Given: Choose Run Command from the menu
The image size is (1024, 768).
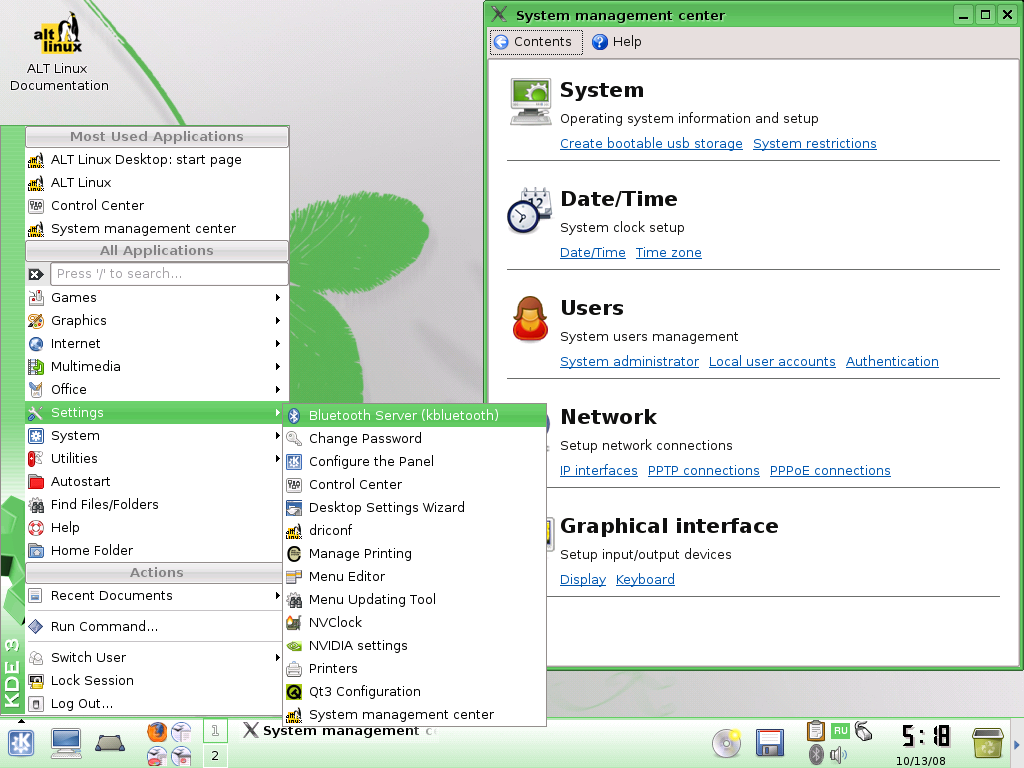Looking at the screenshot, I should [x=104, y=626].
